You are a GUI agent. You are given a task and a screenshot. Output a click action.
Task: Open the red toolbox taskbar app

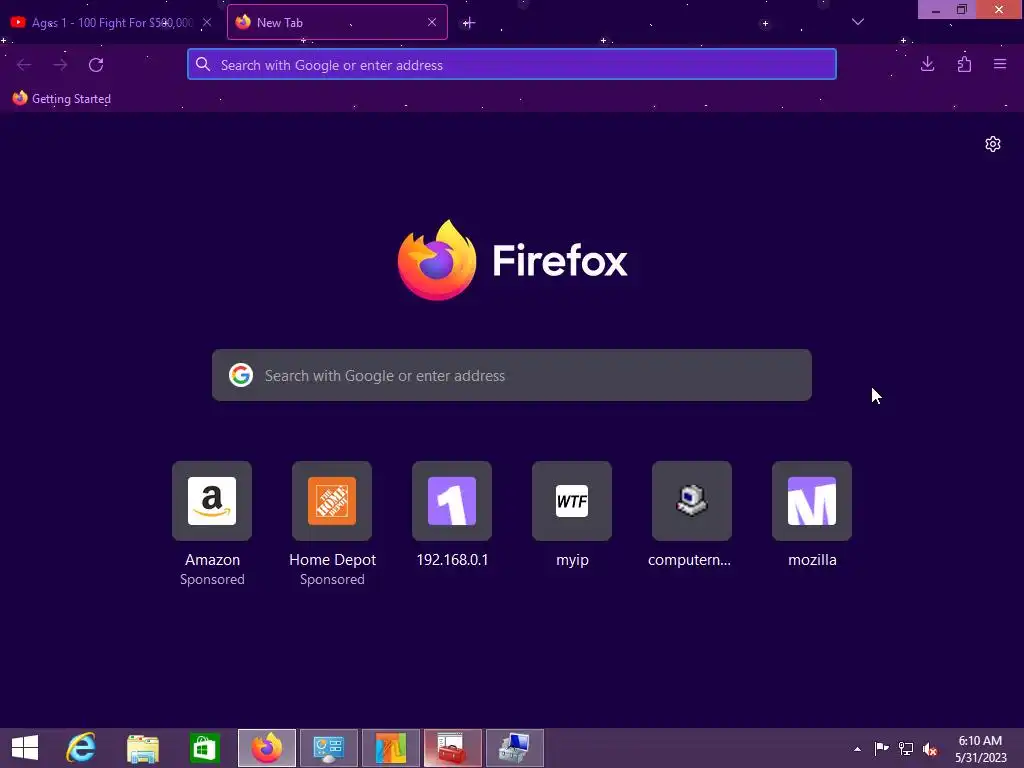point(453,748)
